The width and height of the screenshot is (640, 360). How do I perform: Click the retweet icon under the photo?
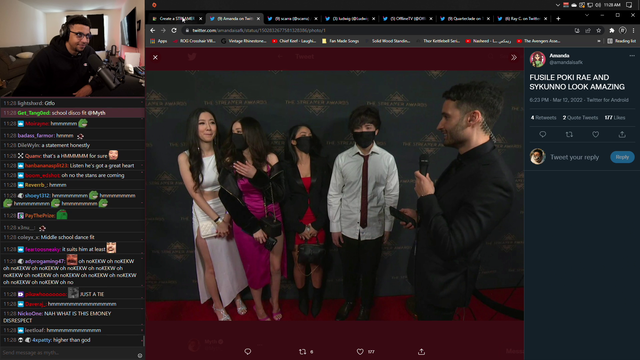coord(302,351)
